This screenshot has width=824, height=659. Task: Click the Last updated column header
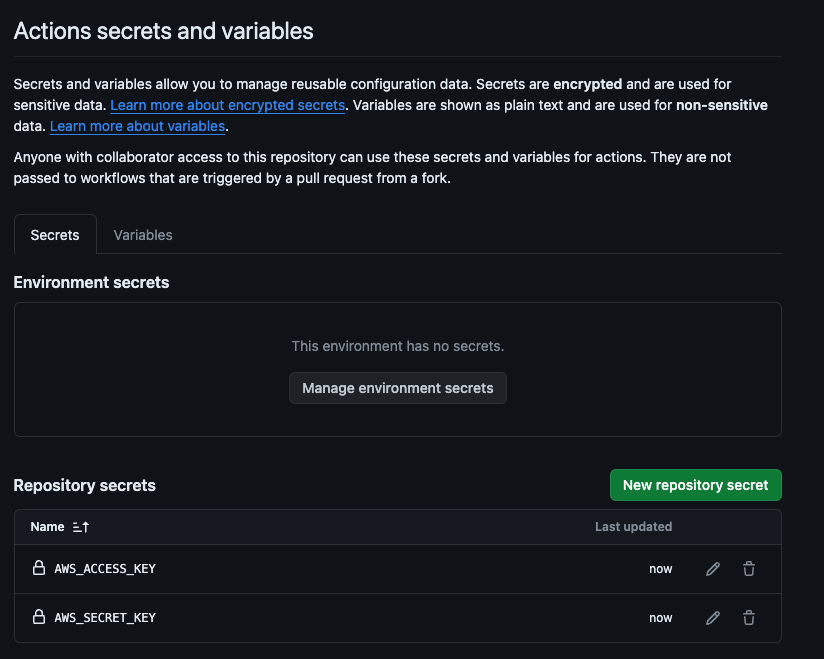[633, 527]
